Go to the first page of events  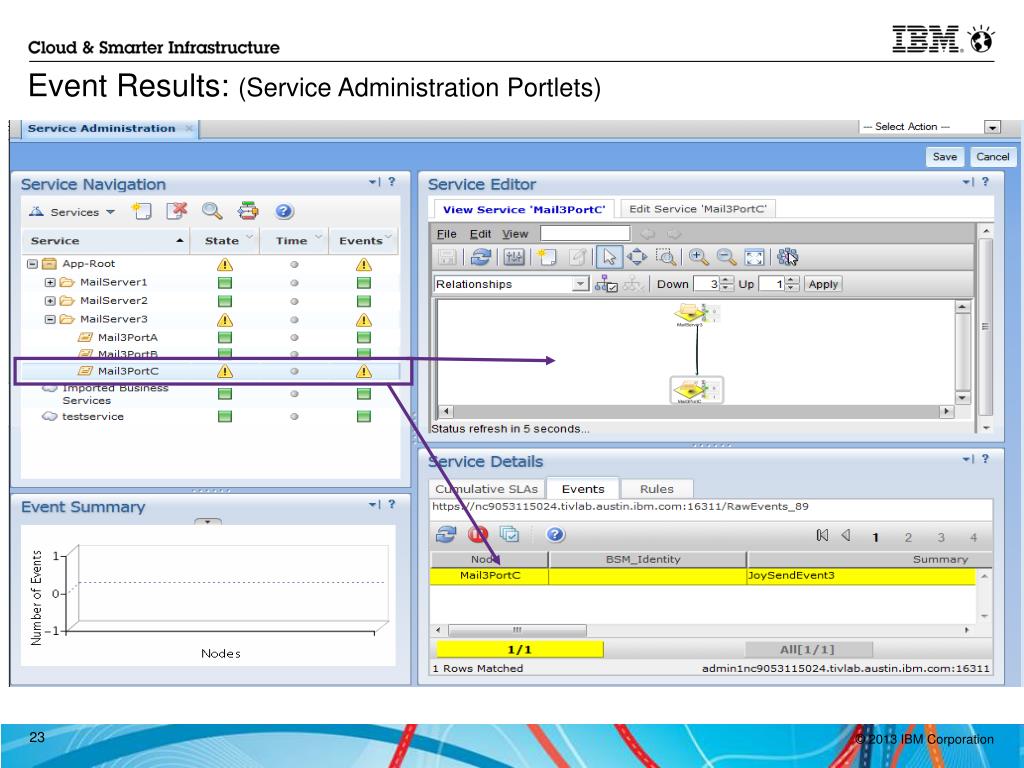pyautogui.click(x=822, y=536)
